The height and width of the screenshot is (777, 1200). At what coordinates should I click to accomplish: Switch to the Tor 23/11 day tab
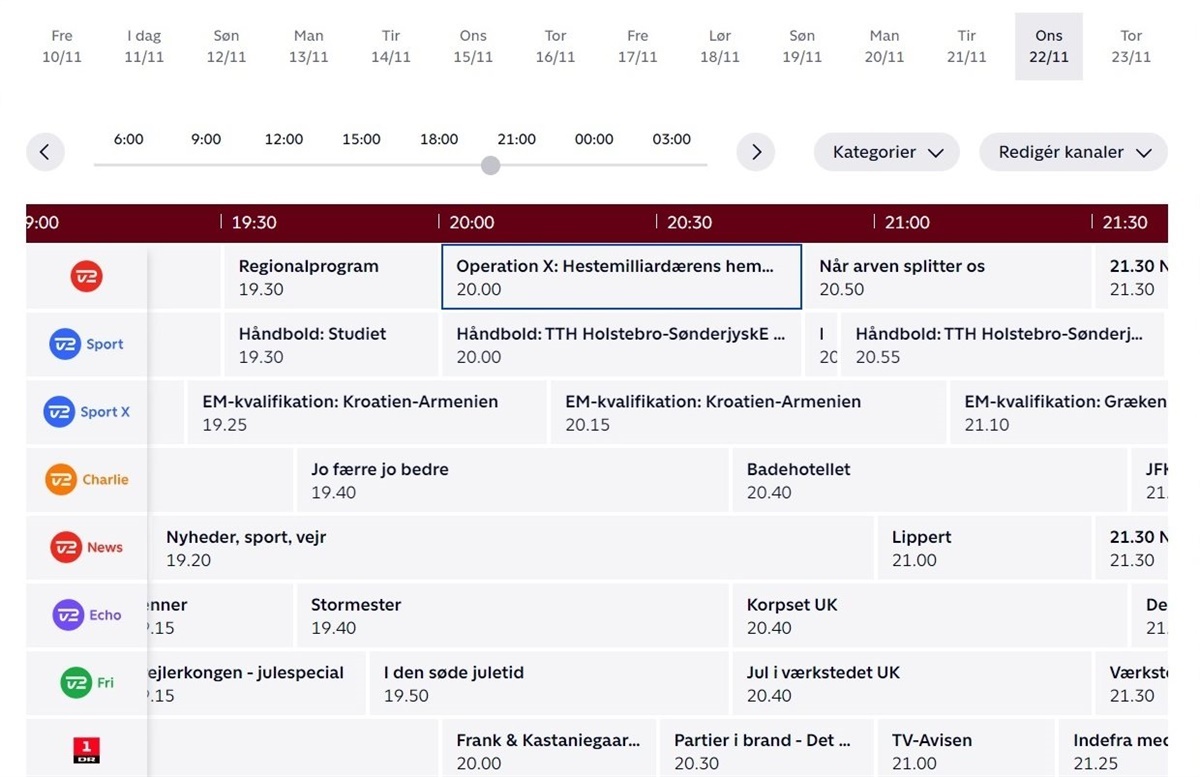[x=1131, y=46]
